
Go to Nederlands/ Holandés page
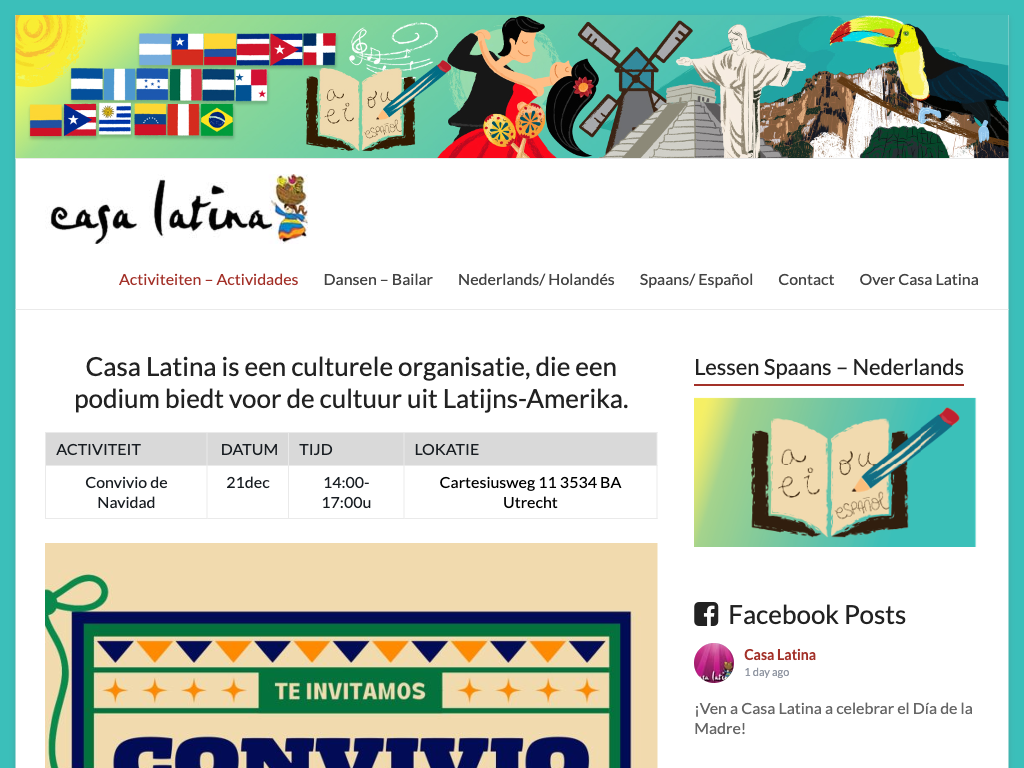pyautogui.click(x=536, y=280)
